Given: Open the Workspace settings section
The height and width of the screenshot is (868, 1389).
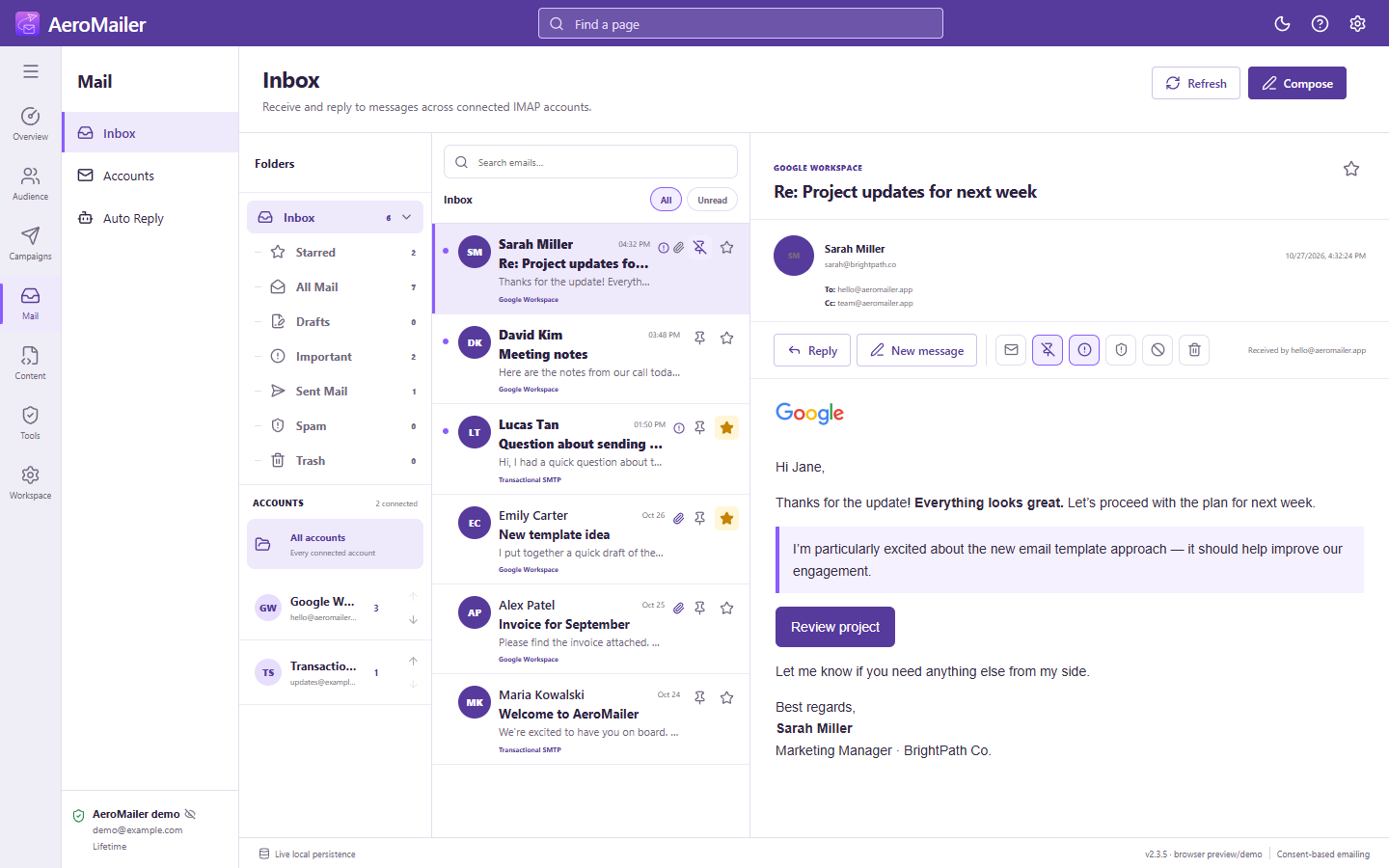Looking at the screenshot, I should point(31,482).
